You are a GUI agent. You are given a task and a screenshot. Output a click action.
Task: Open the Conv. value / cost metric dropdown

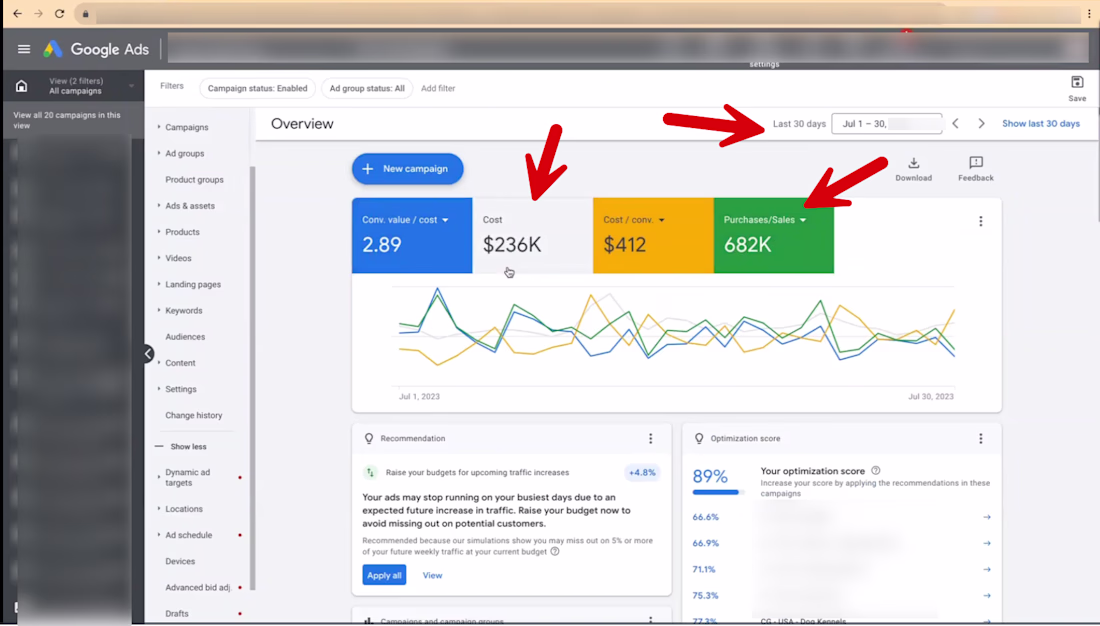tap(445, 220)
